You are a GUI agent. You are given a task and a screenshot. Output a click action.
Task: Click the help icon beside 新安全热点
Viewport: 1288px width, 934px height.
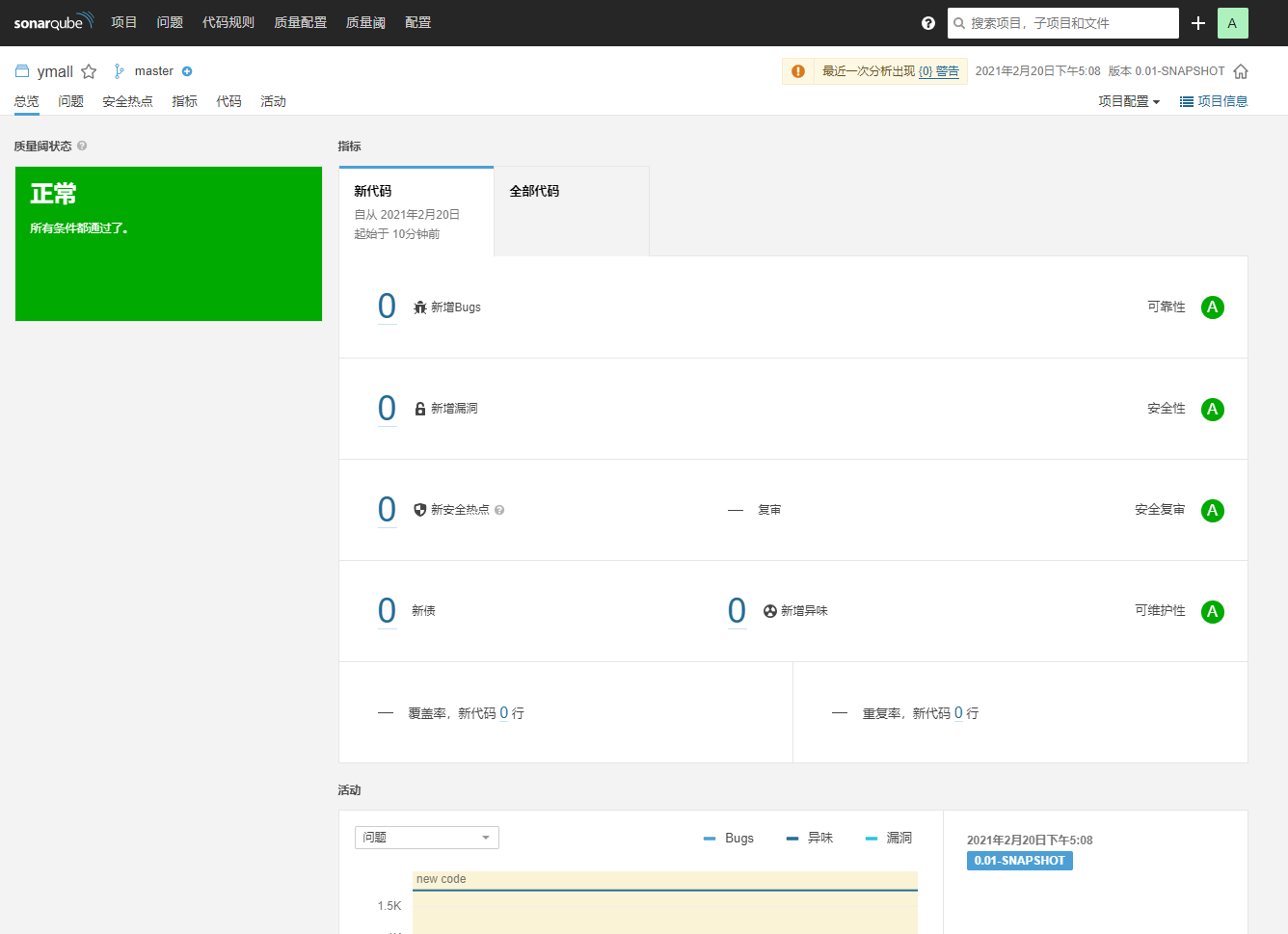pos(499,510)
